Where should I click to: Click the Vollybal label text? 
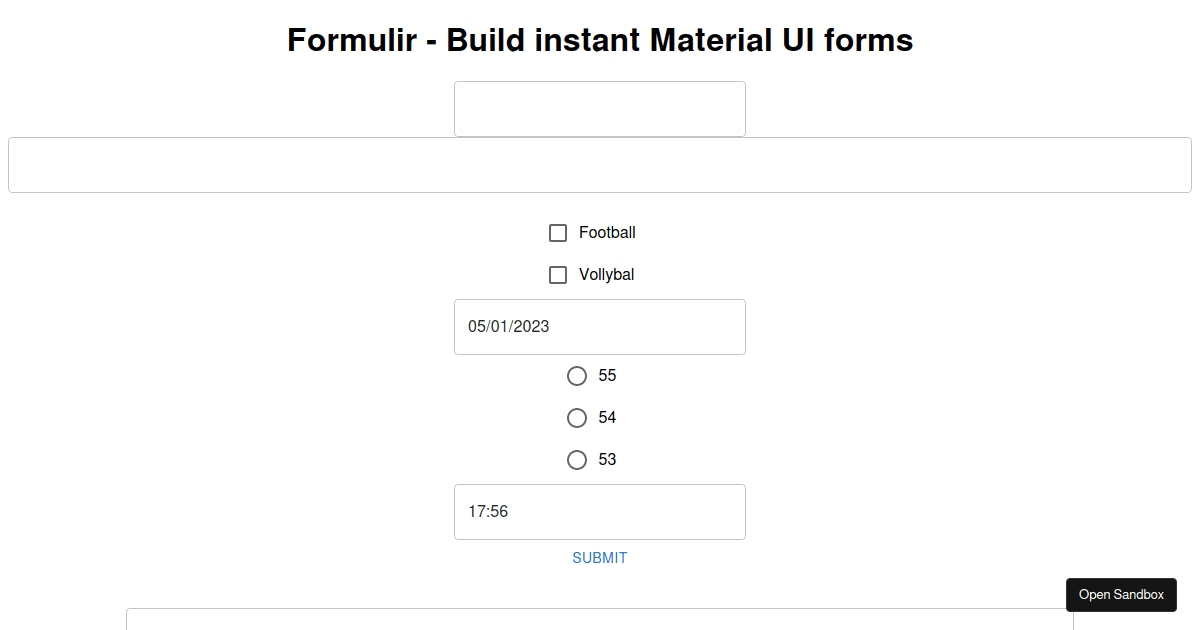point(606,274)
